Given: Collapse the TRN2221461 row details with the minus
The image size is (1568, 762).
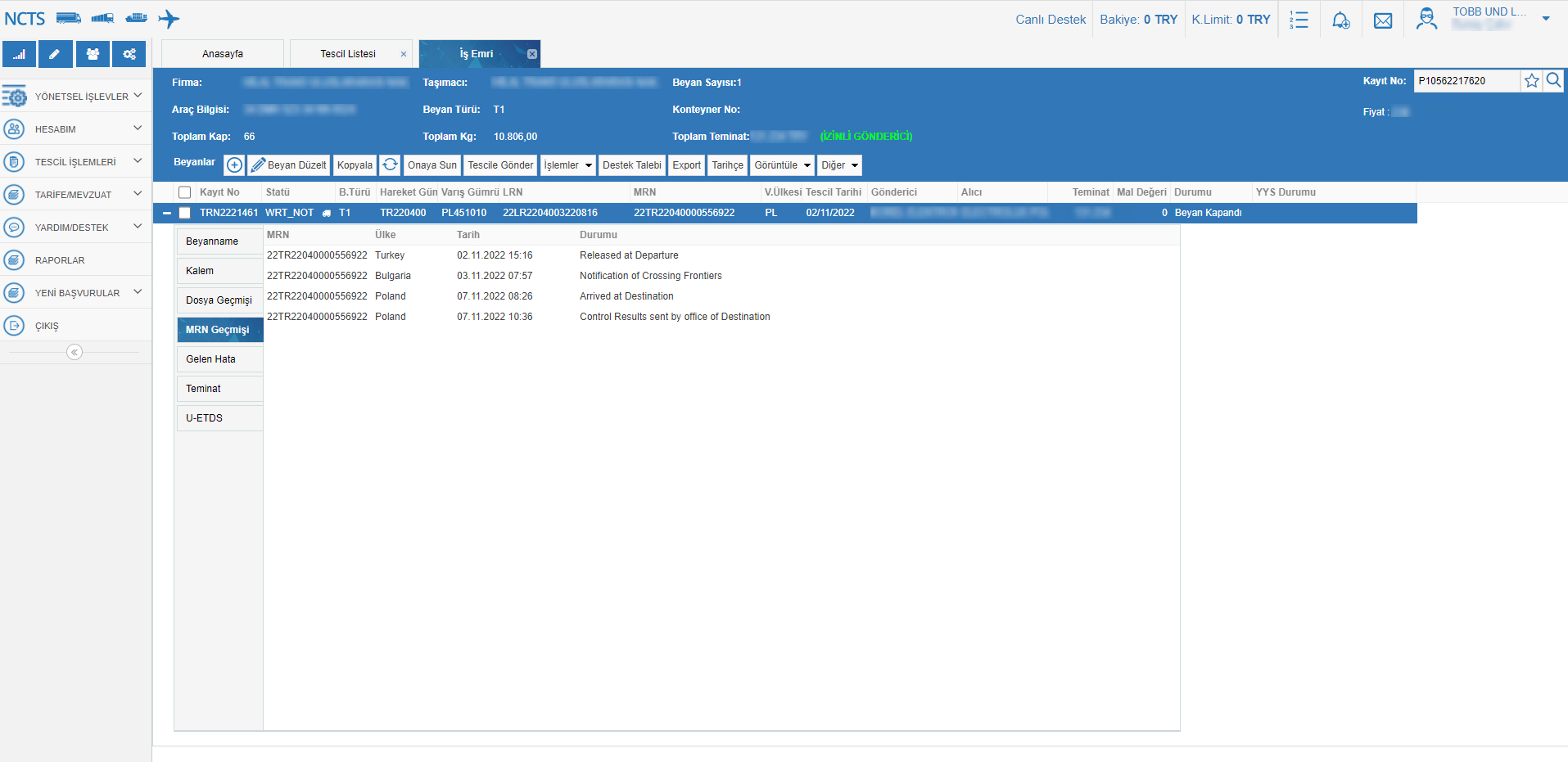Looking at the screenshot, I should coord(167,213).
